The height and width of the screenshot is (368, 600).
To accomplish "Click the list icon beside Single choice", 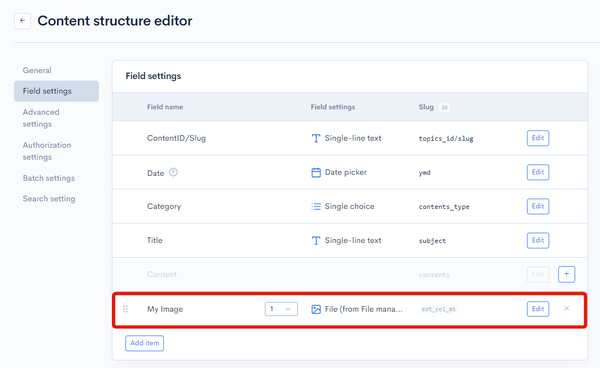I will (x=316, y=207).
